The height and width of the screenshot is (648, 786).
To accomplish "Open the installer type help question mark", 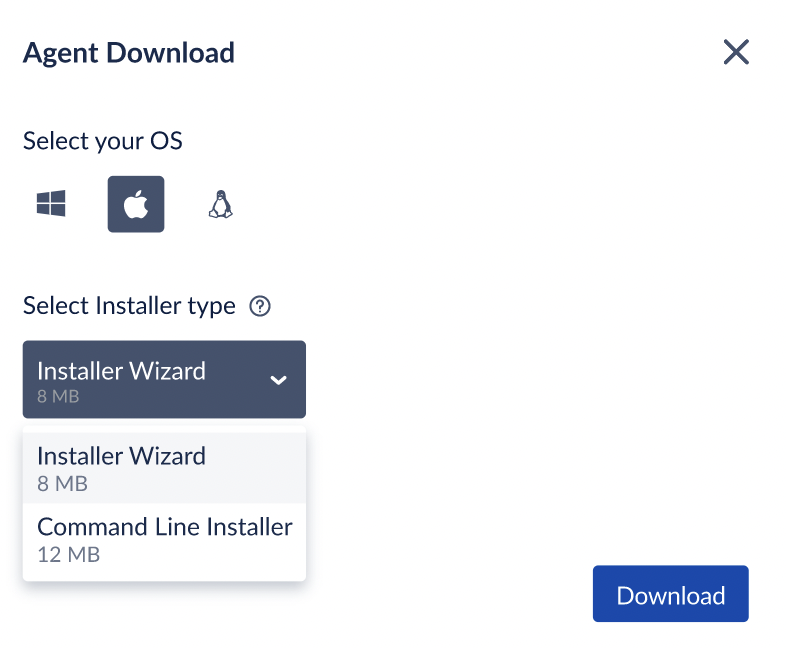I will [260, 306].
